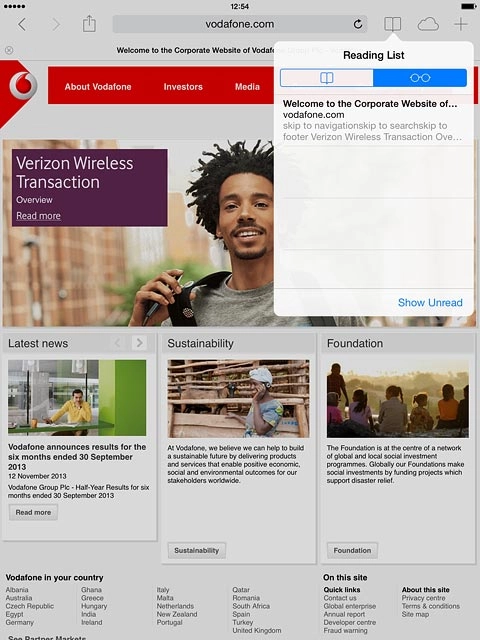Screen dimensions: 480x640
Task: Open Investors menu
Action: 183,87
